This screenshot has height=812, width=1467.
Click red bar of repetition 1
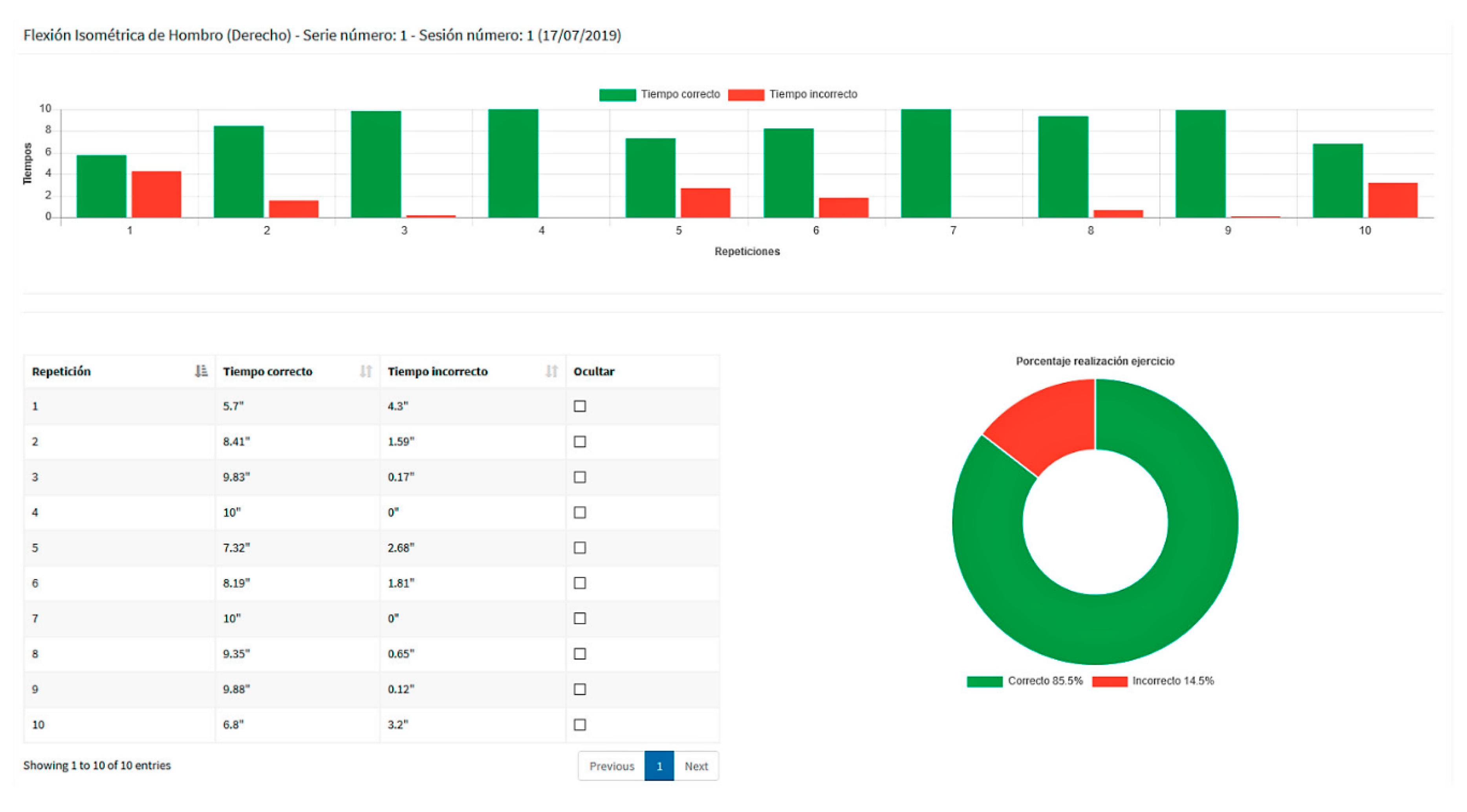point(156,194)
